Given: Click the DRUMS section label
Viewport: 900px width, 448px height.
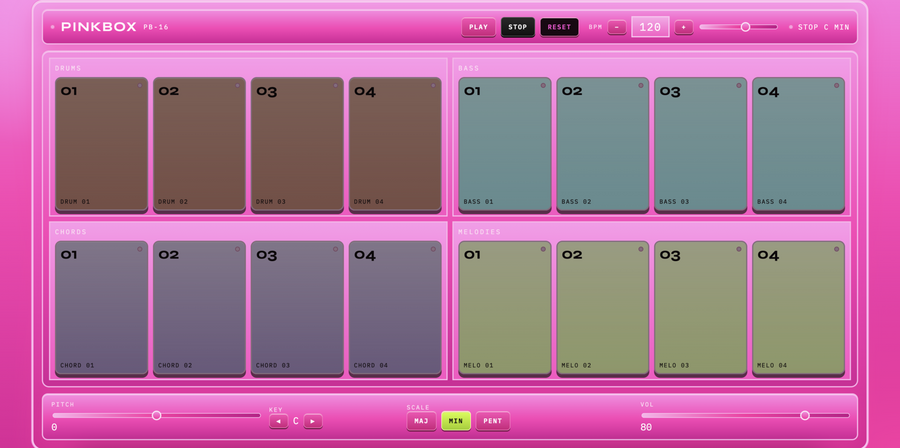Looking at the screenshot, I should pos(68,68).
